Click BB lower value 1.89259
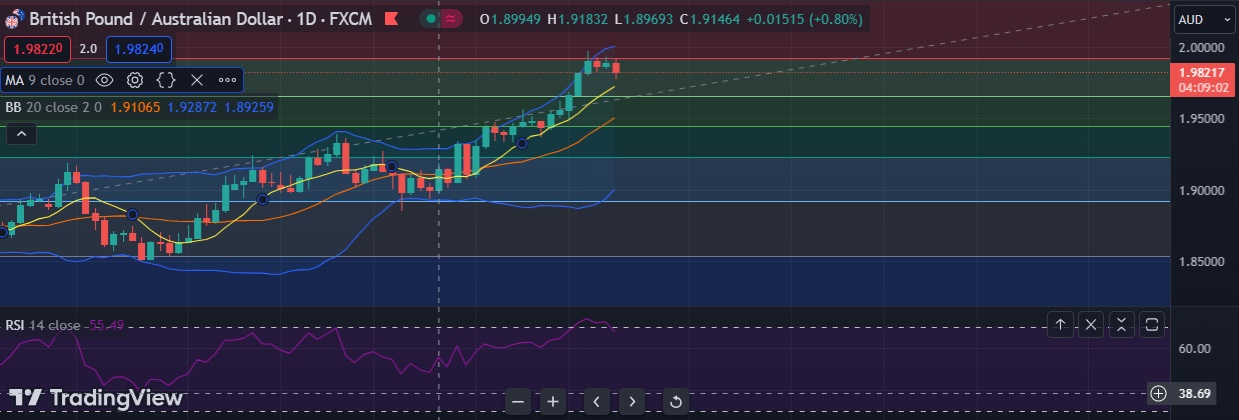1239x420 pixels. click(249, 107)
